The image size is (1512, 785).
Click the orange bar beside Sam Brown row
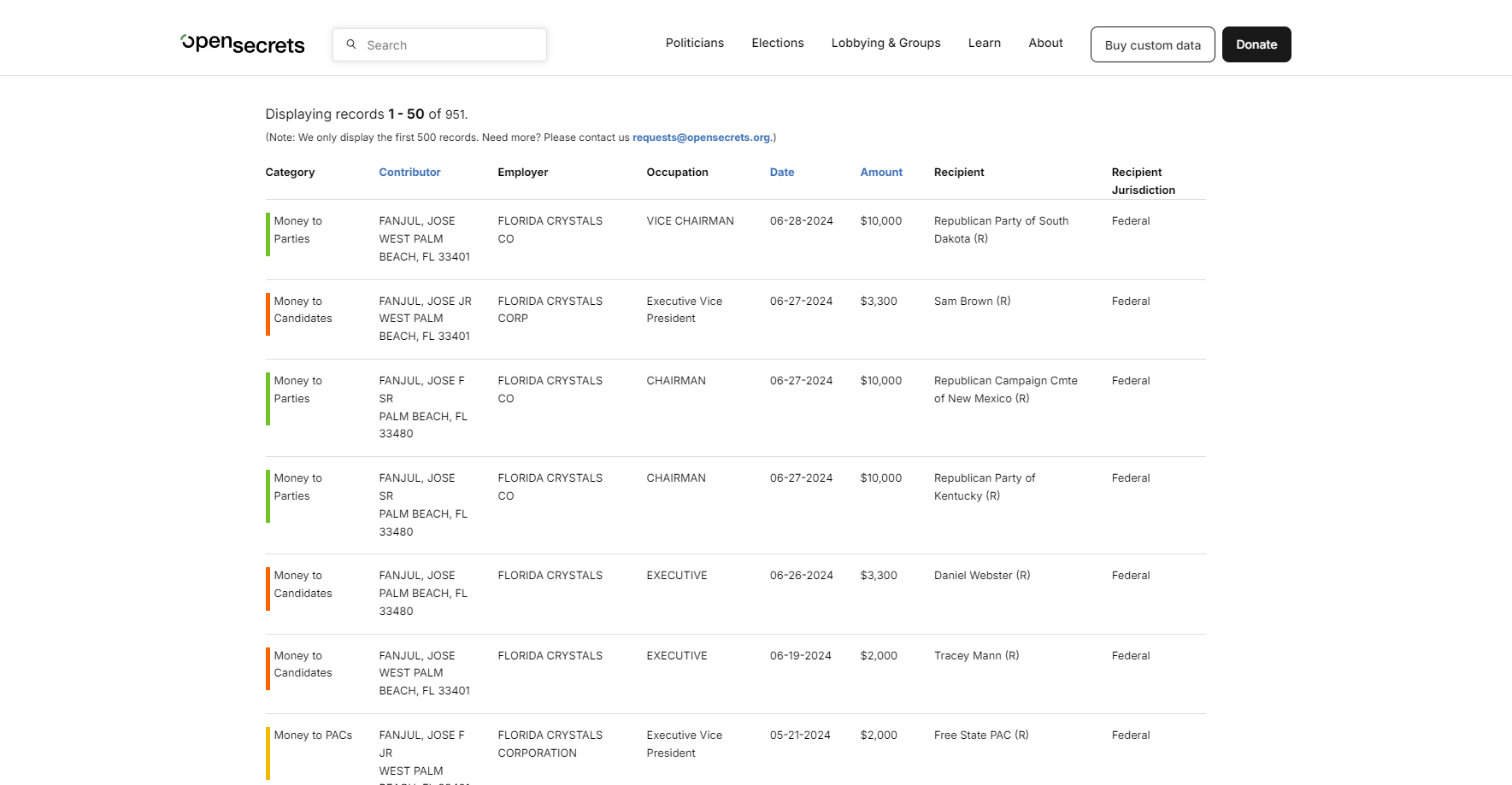(x=268, y=314)
